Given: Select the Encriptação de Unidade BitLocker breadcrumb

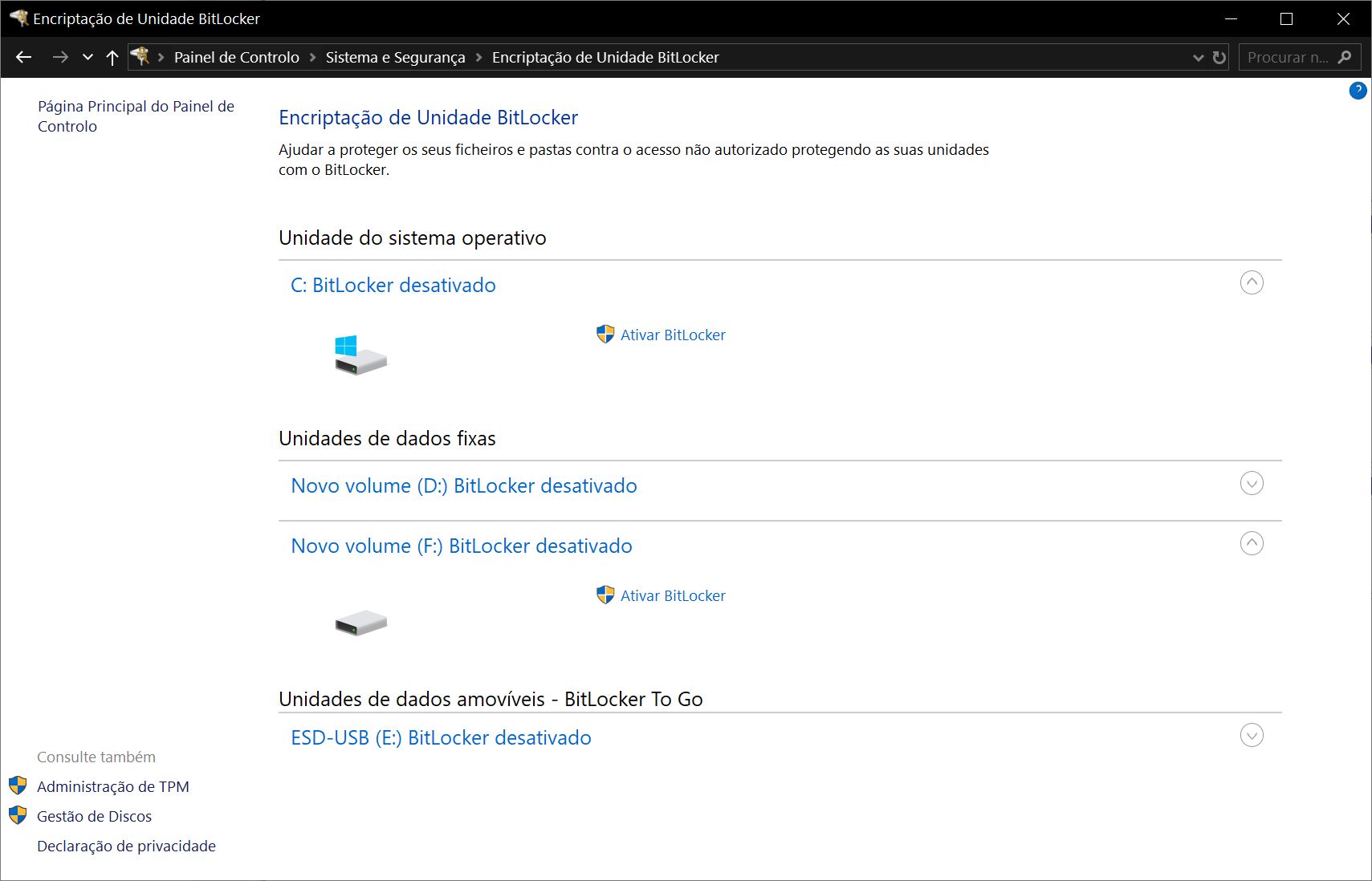Looking at the screenshot, I should (605, 57).
